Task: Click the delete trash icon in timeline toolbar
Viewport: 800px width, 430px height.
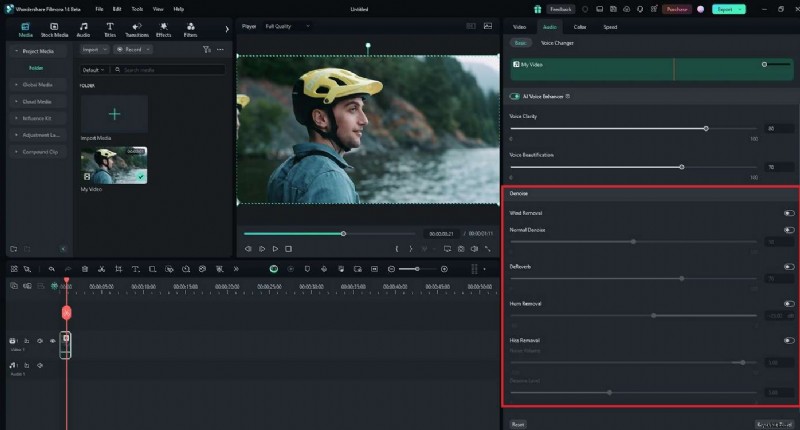Action: click(x=85, y=269)
